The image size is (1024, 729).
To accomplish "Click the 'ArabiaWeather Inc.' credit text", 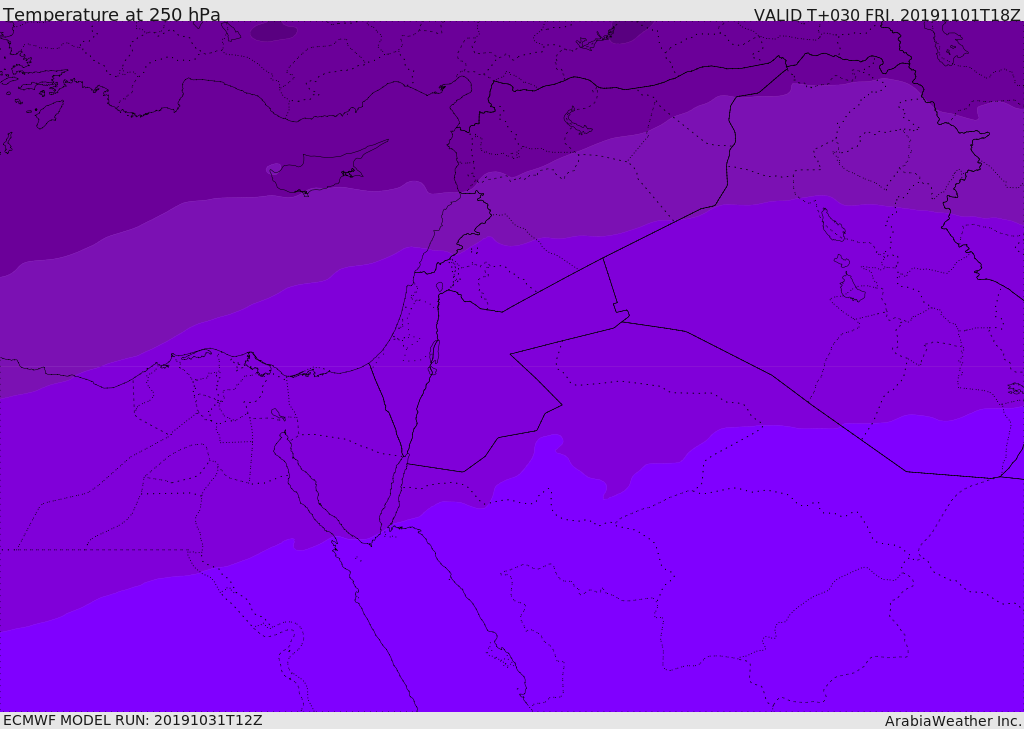I will click(x=953, y=721).
